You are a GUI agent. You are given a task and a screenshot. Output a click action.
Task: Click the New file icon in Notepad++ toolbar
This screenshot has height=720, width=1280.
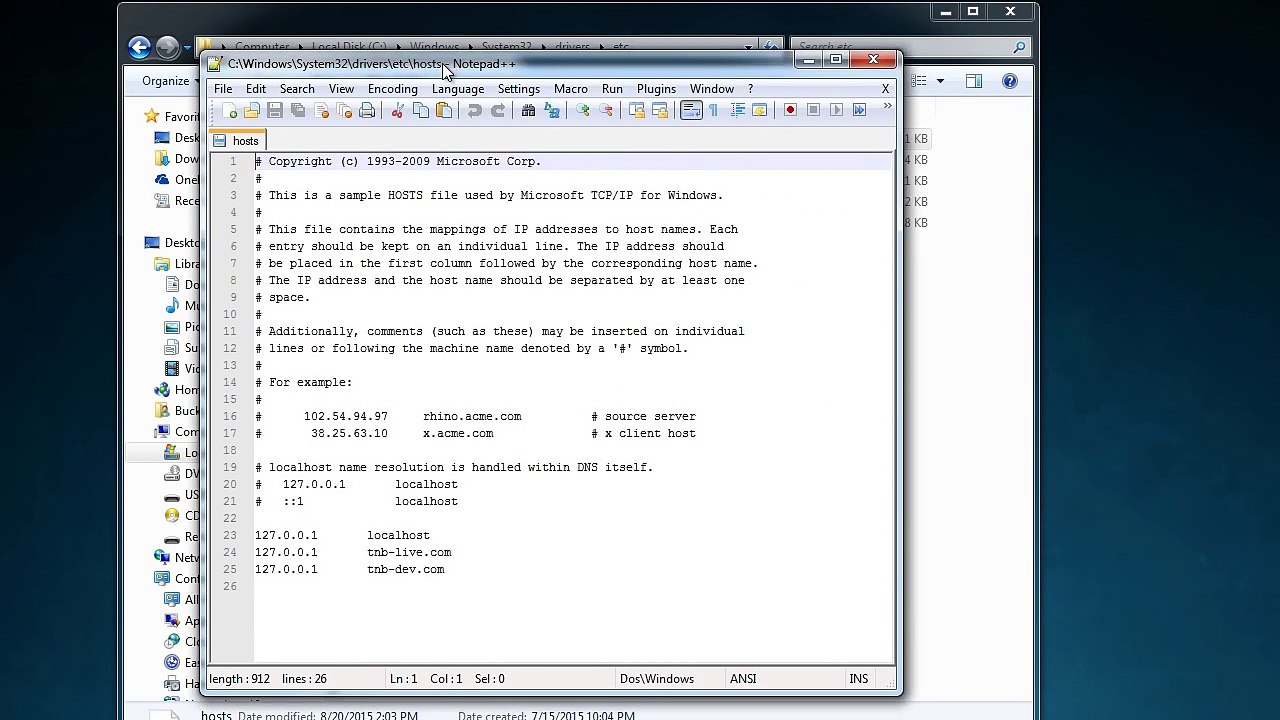pos(229,110)
